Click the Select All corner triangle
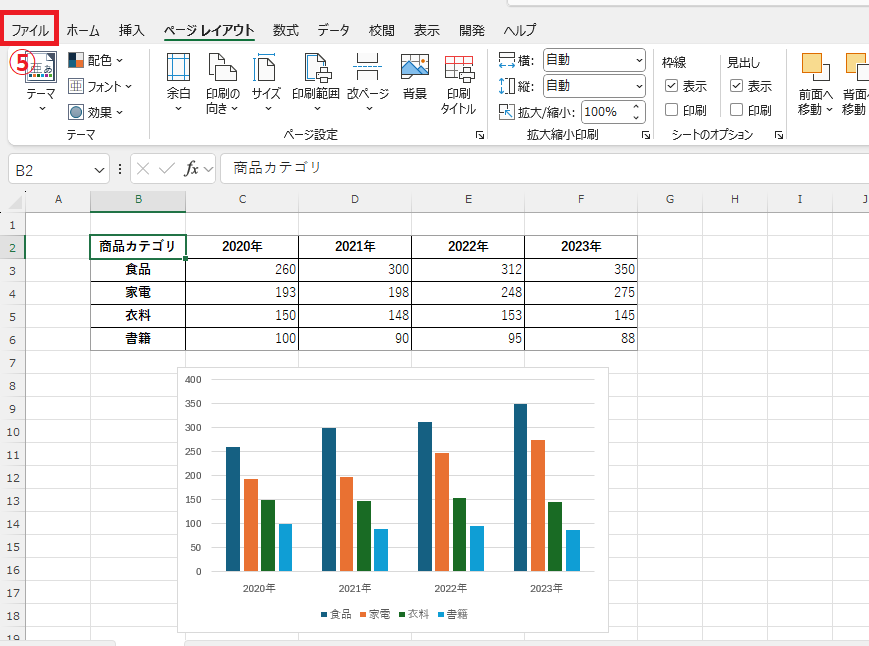The height and width of the screenshot is (646, 869). [16, 202]
